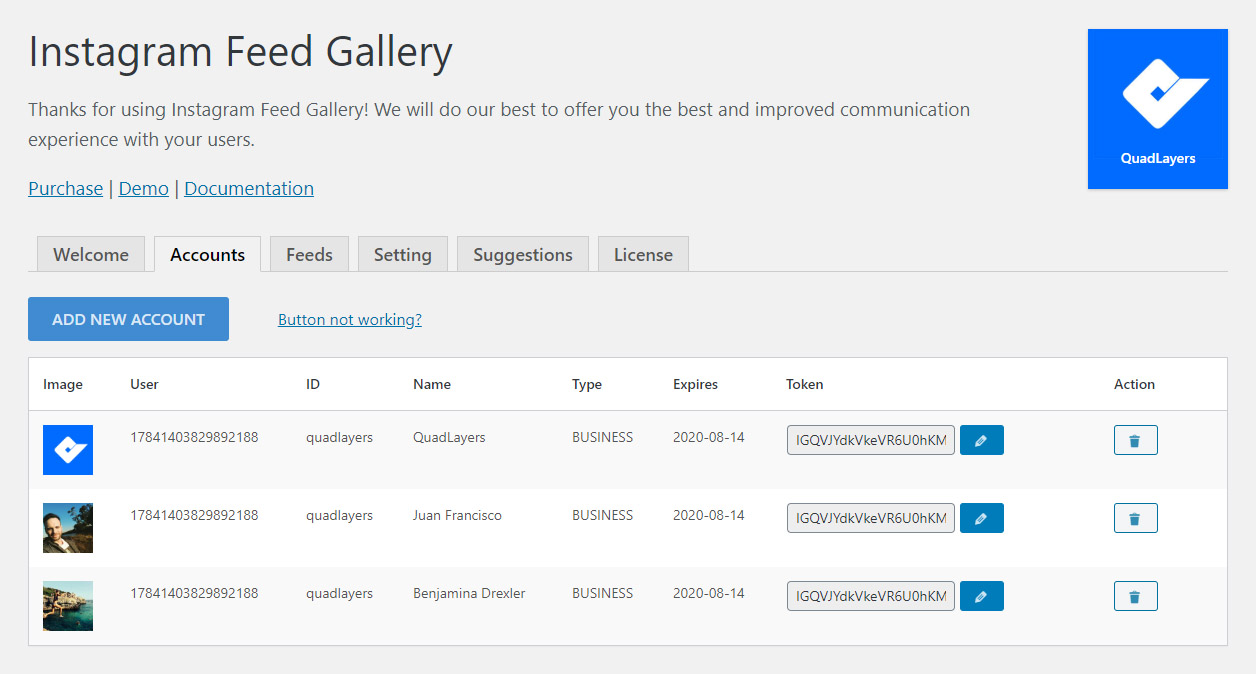Open the Suggestions tab
This screenshot has height=674, width=1256.
(523, 255)
